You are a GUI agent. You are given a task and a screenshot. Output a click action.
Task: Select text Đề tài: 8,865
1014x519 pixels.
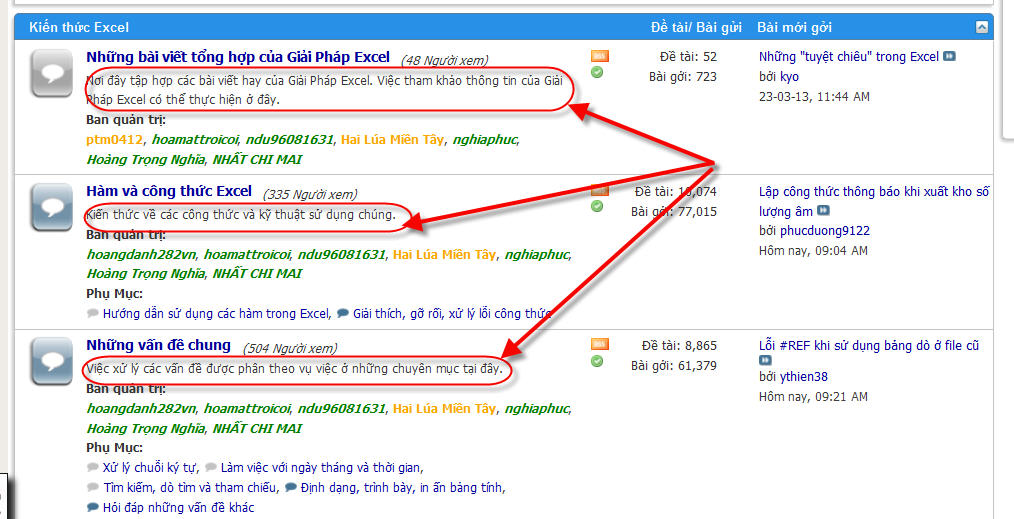[679, 346]
